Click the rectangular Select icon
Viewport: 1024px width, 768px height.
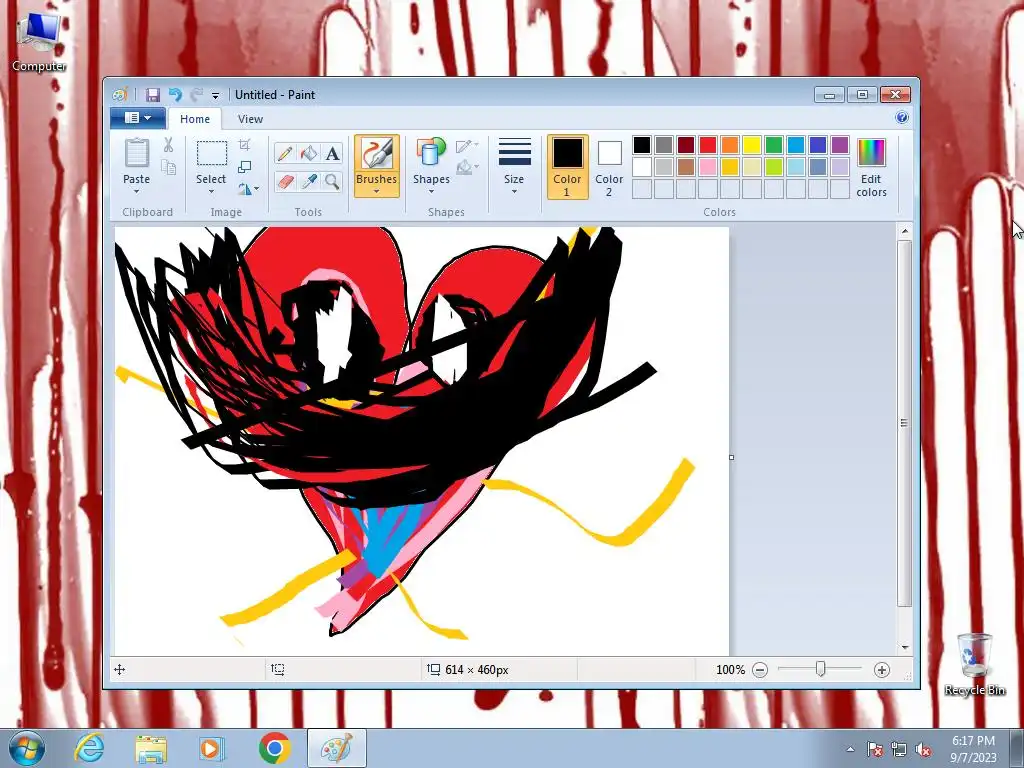[x=212, y=153]
